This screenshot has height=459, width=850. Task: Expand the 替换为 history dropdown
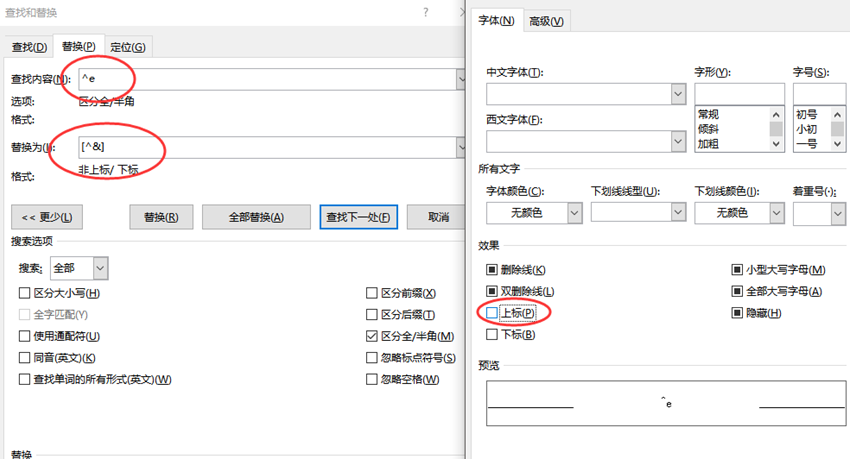461,147
